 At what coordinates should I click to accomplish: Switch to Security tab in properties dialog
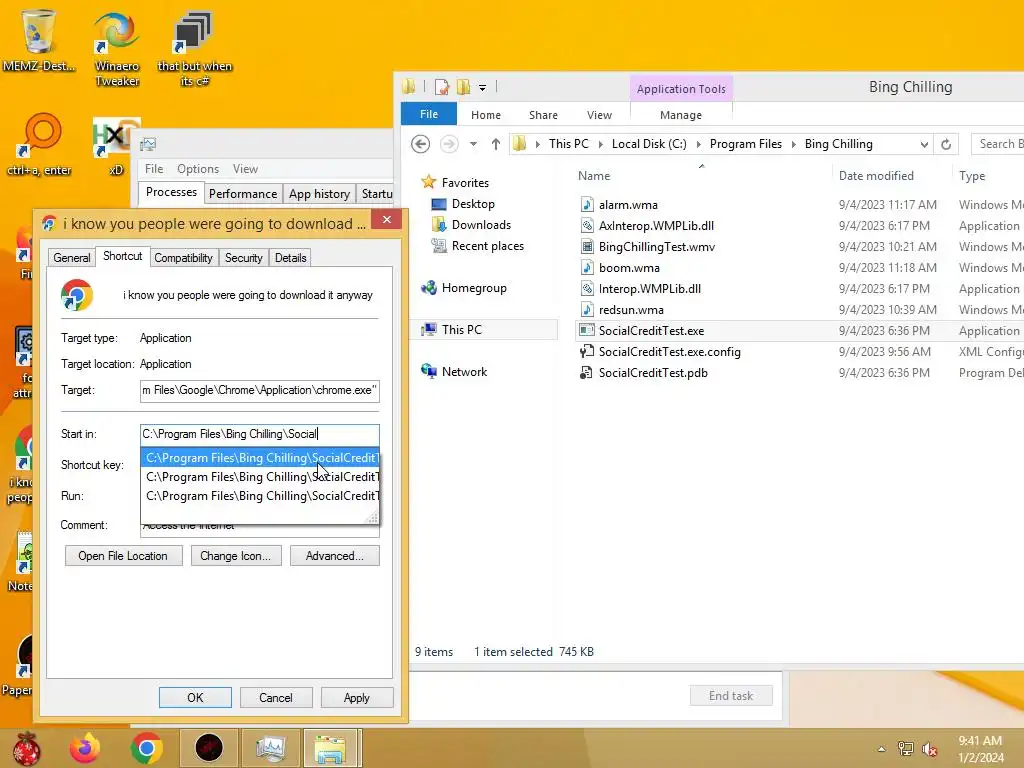click(244, 258)
